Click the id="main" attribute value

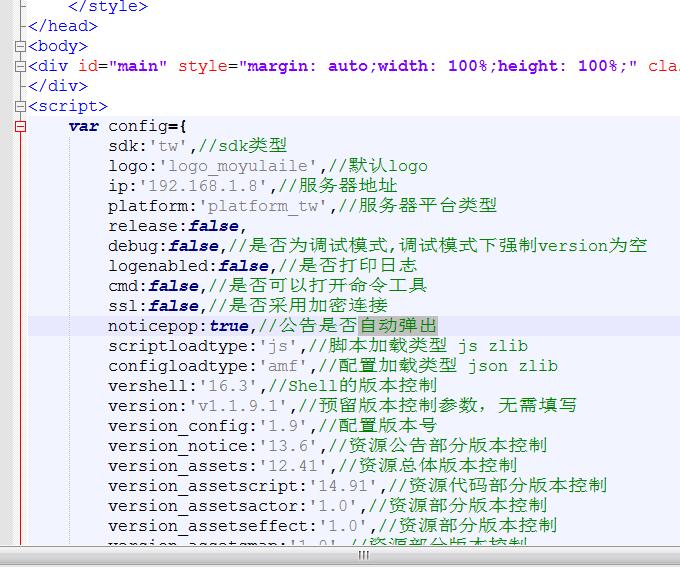point(137,66)
